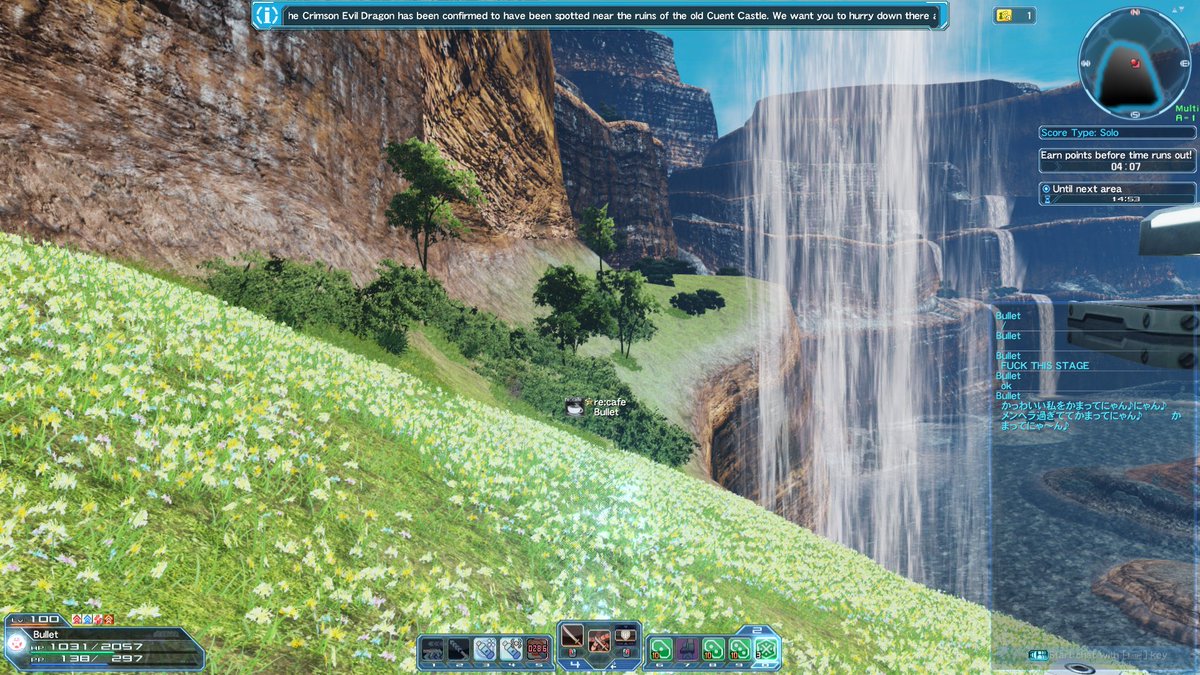Select the shield icon in weapon palette
Screen dimensions: 1200x675
(x=626, y=634)
